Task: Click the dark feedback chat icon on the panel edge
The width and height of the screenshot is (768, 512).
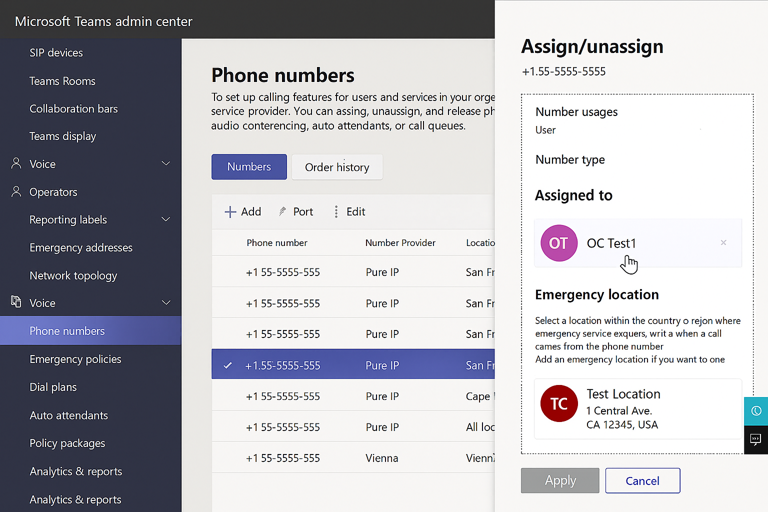Action: (x=756, y=439)
